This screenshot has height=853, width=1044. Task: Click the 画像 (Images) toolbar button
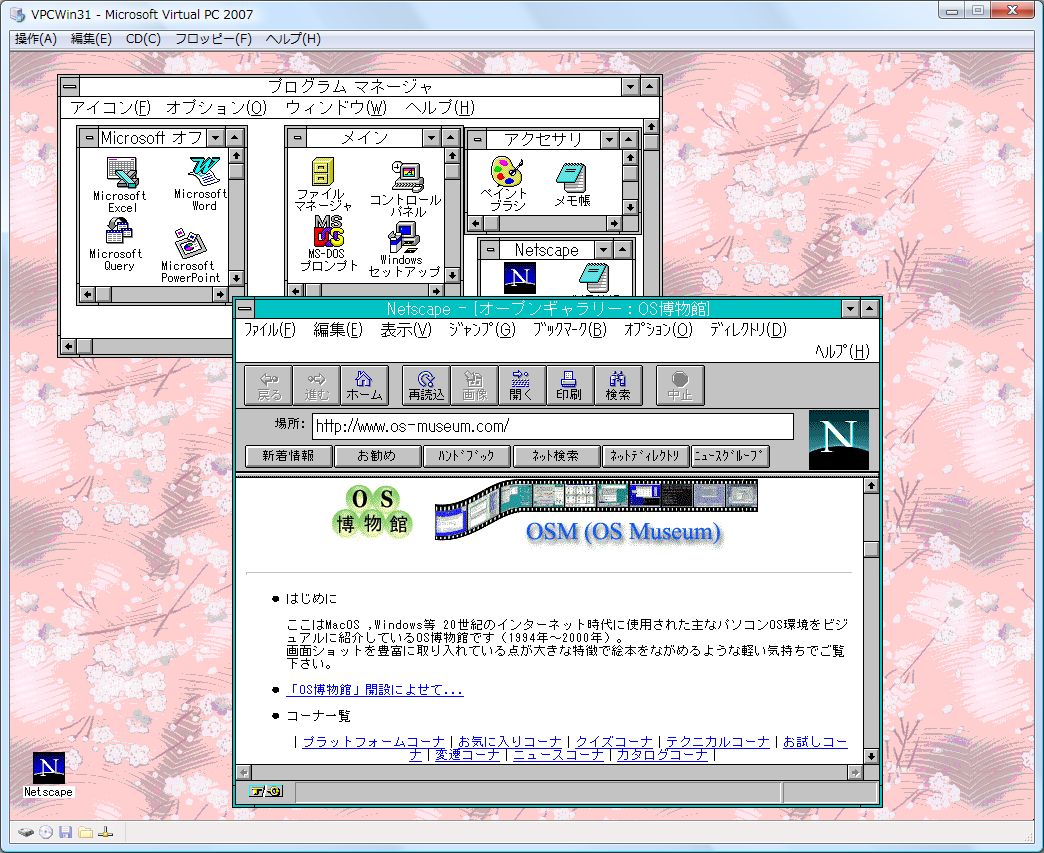(x=474, y=386)
